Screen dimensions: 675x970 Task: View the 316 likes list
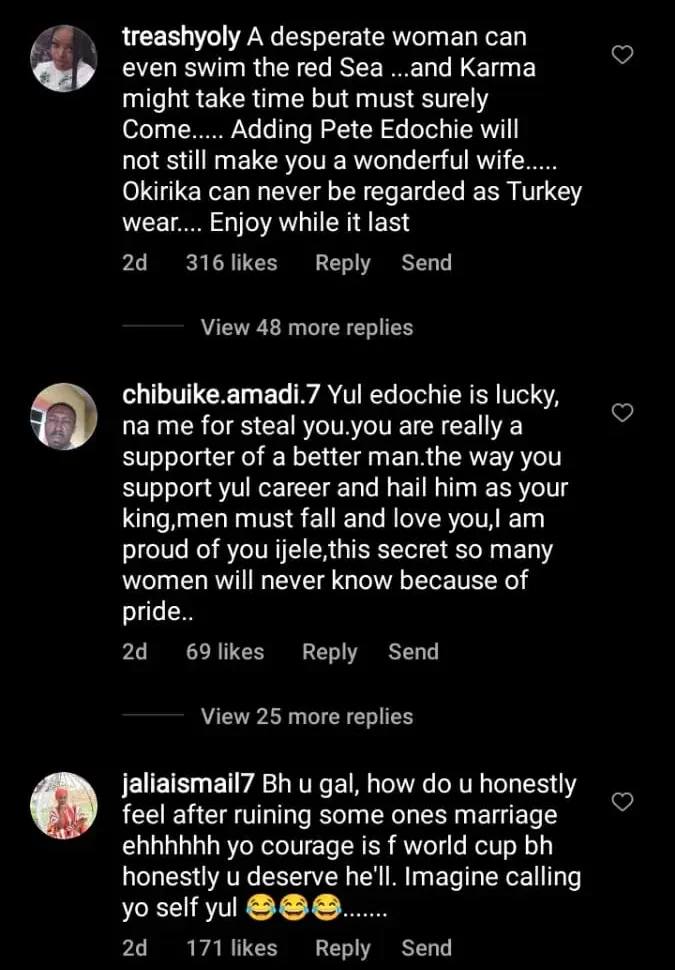pos(231,263)
